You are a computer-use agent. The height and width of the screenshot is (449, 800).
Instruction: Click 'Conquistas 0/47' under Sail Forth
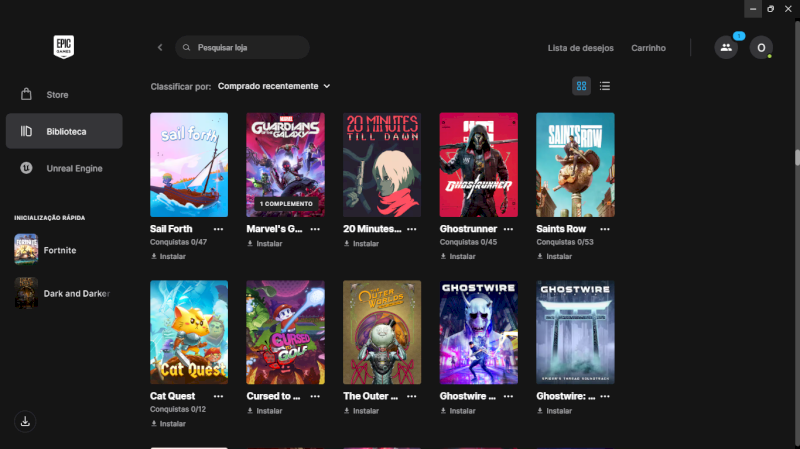(x=178, y=242)
